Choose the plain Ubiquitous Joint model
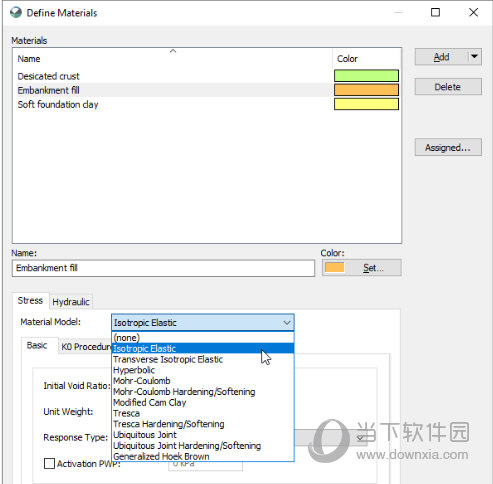This screenshot has width=493, height=484. point(203,435)
